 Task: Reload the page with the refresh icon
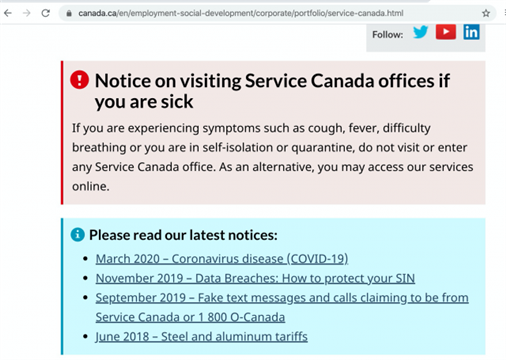[45, 13]
